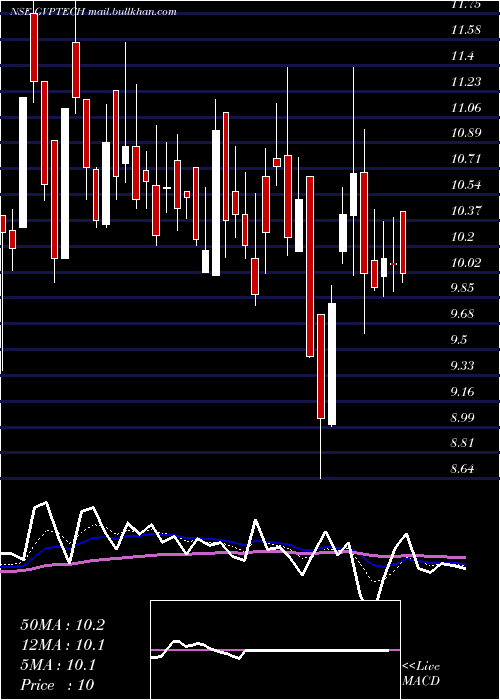Click the 11.23 price axis label
Viewport: 500px width, 700px height.
coord(466,82)
